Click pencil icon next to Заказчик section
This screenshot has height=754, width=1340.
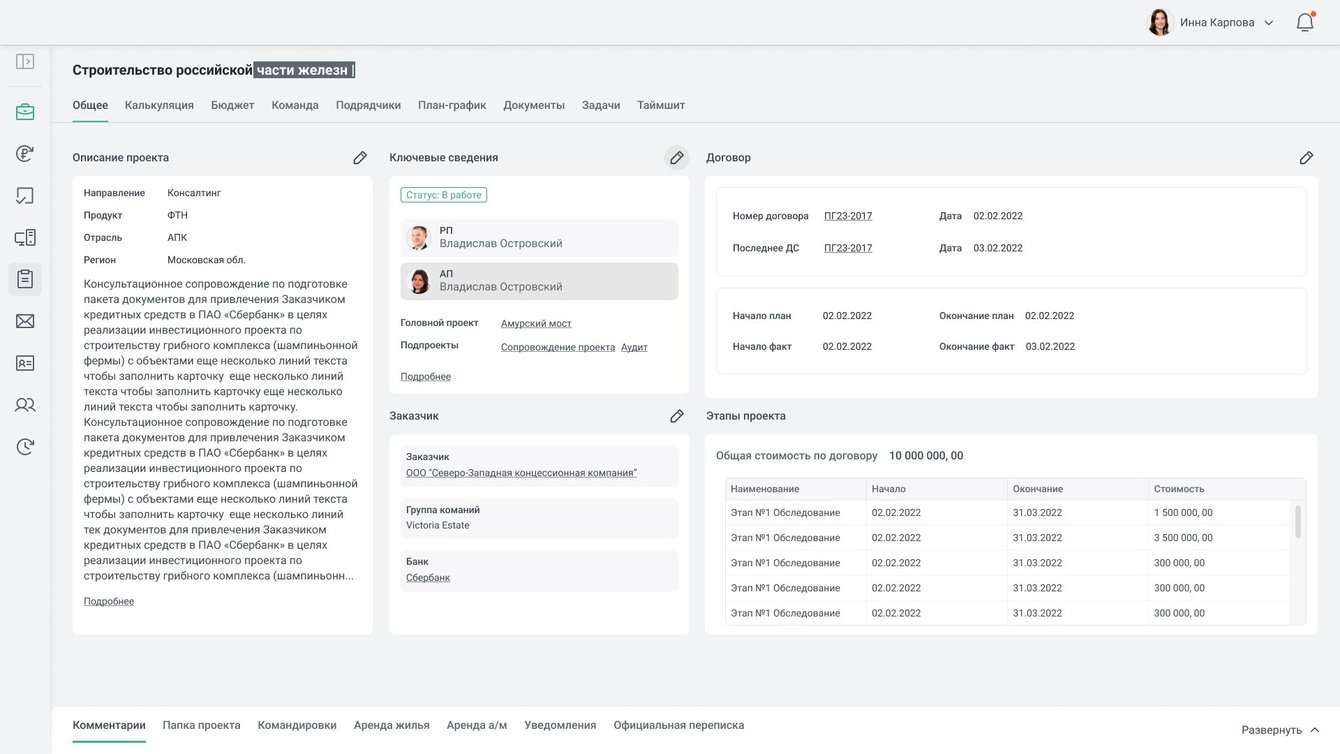[677, 416]
